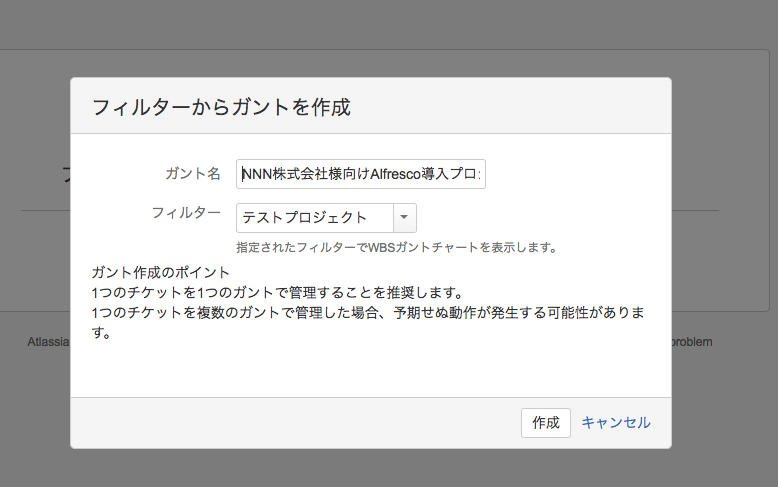Click the ガント作成のポイント heading text
Image resolution: width=778 pixels, height=487 pixels.
[160, 272]
